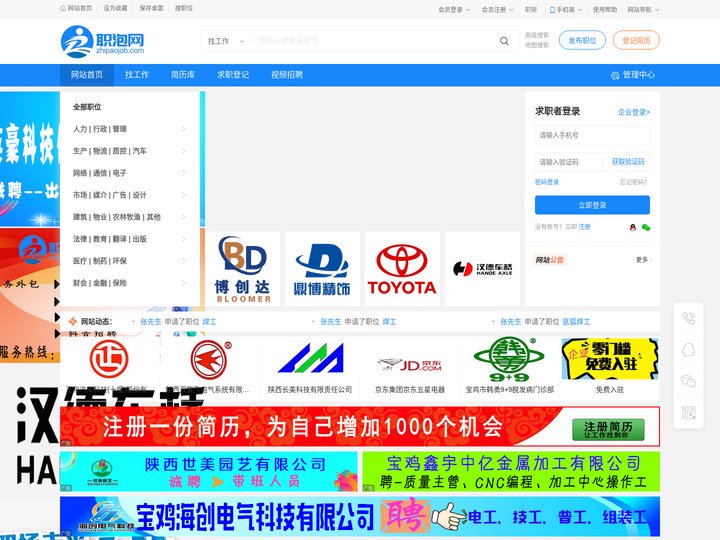Click the 职泡网 site logo
720x540 pixels.
point(102,41)
